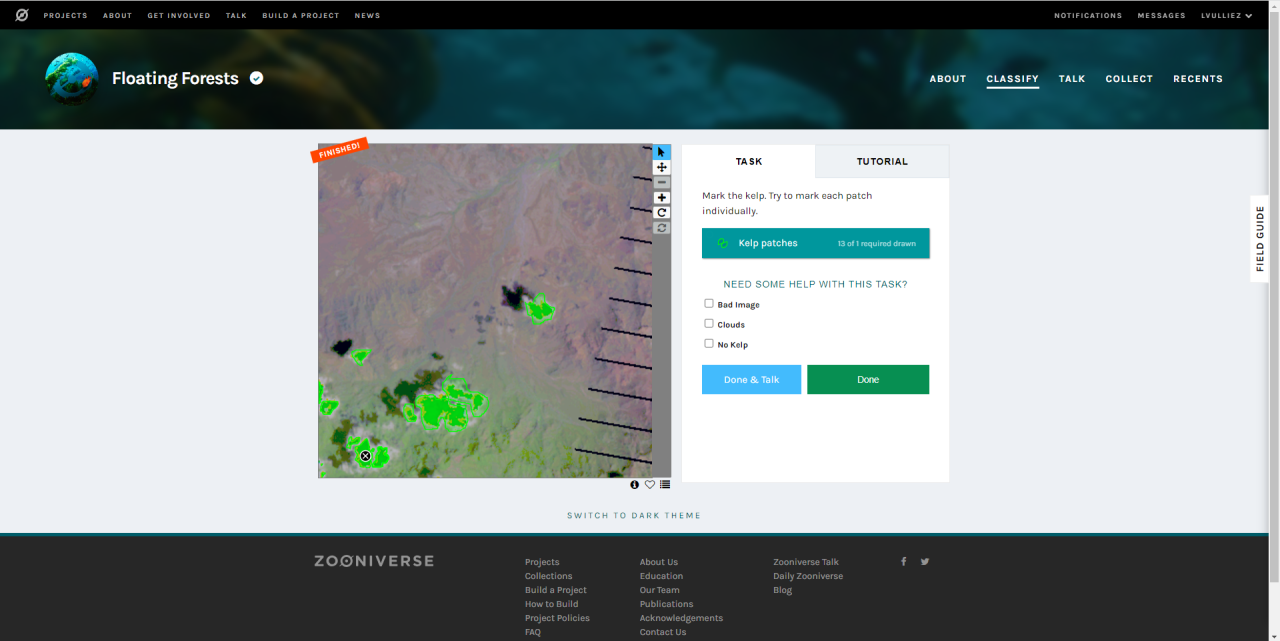1280x641 pixels.
Task: Open the Recents page
Action: [x=1198, y=79]
